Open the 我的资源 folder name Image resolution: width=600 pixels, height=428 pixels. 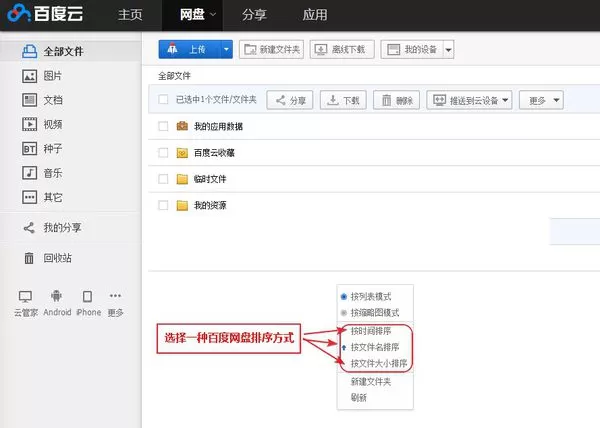210,205
